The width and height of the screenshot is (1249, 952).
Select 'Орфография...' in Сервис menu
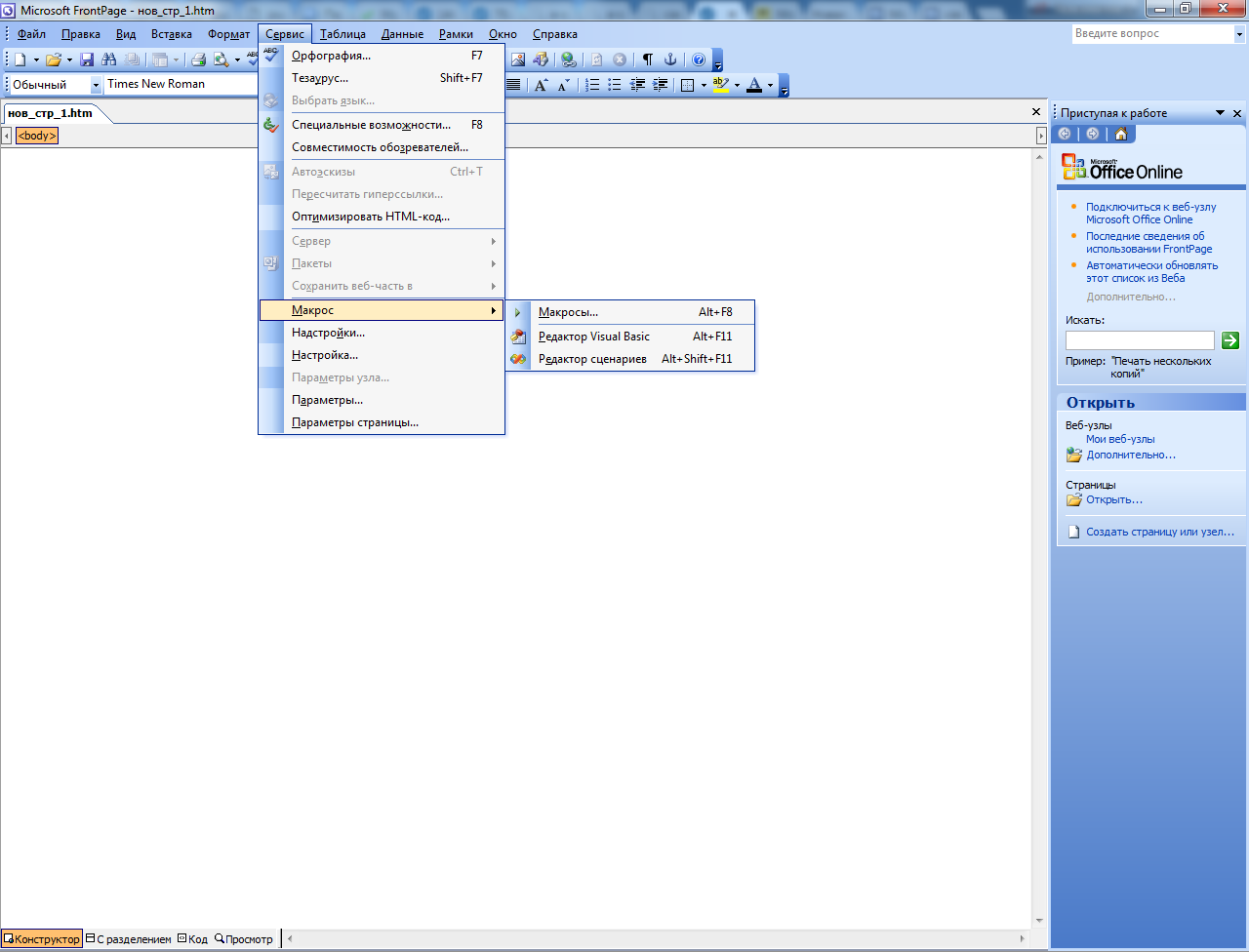click(x=382, y=56)
